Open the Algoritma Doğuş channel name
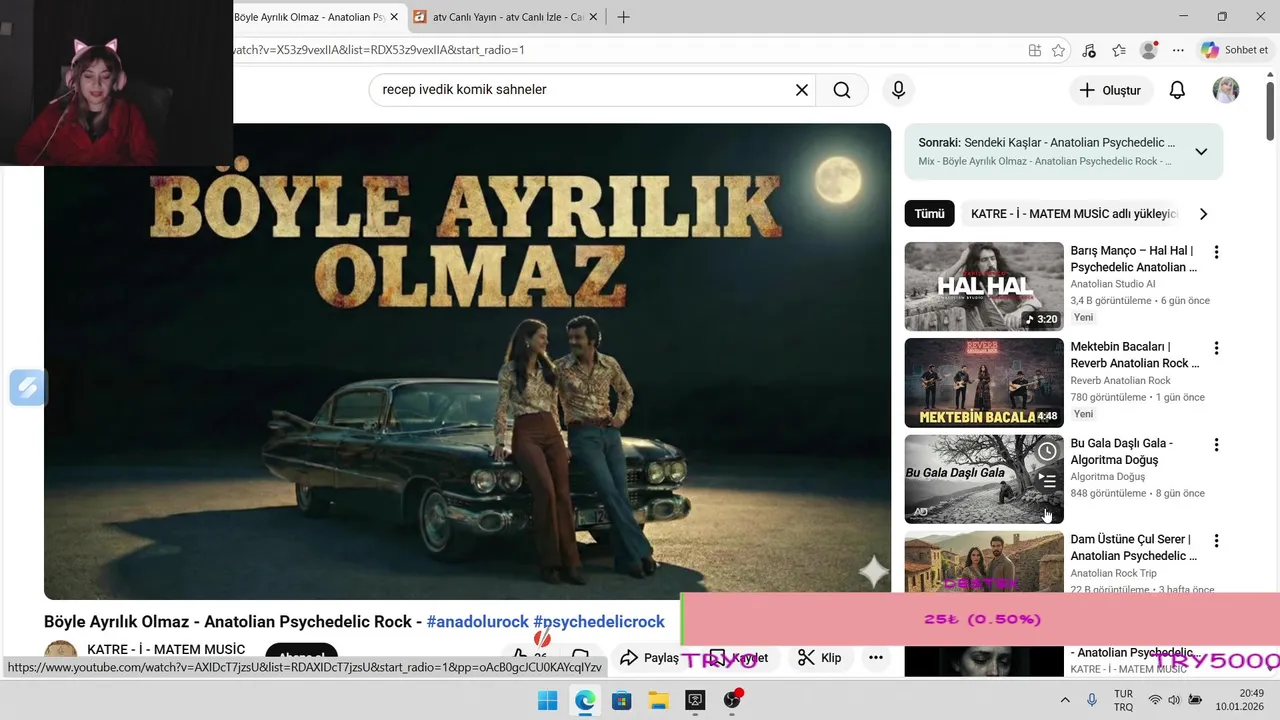This screenshot has width=1280, height=720. (1107, 476)
